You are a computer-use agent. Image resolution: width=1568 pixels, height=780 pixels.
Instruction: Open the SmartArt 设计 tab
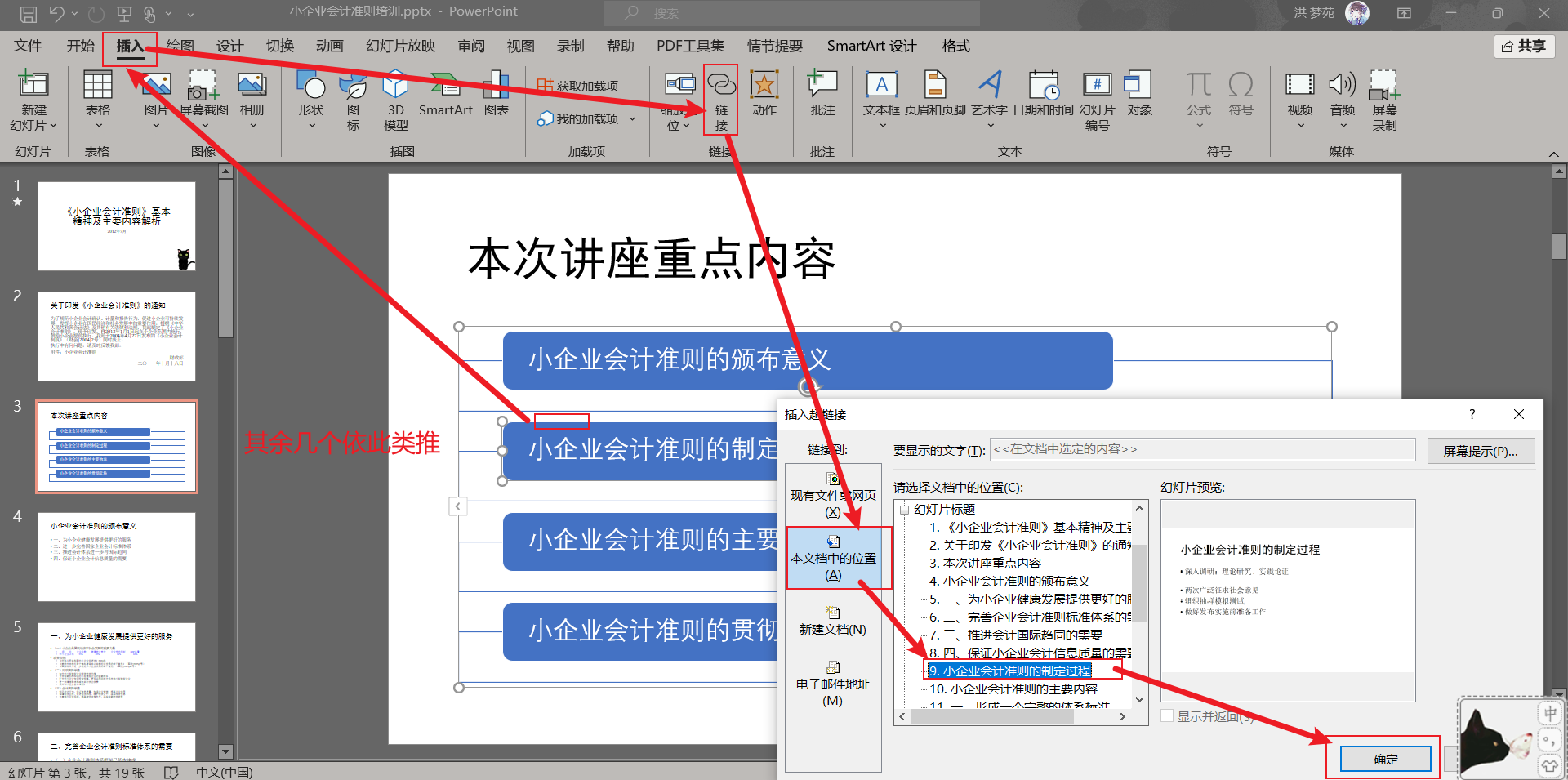871,46
